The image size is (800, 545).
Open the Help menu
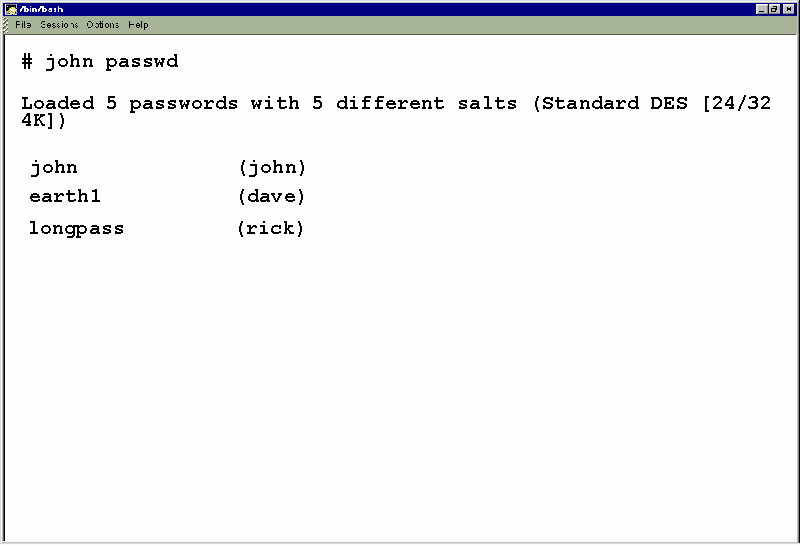point(138,24)
